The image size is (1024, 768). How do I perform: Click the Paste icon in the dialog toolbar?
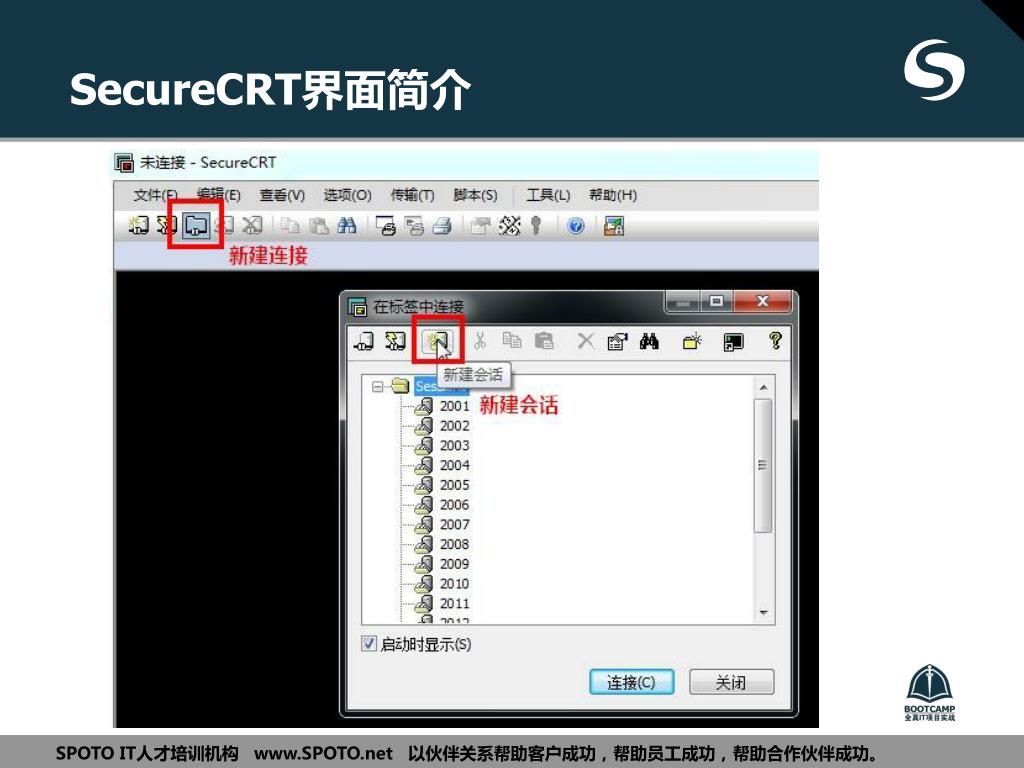coord(544,341)
